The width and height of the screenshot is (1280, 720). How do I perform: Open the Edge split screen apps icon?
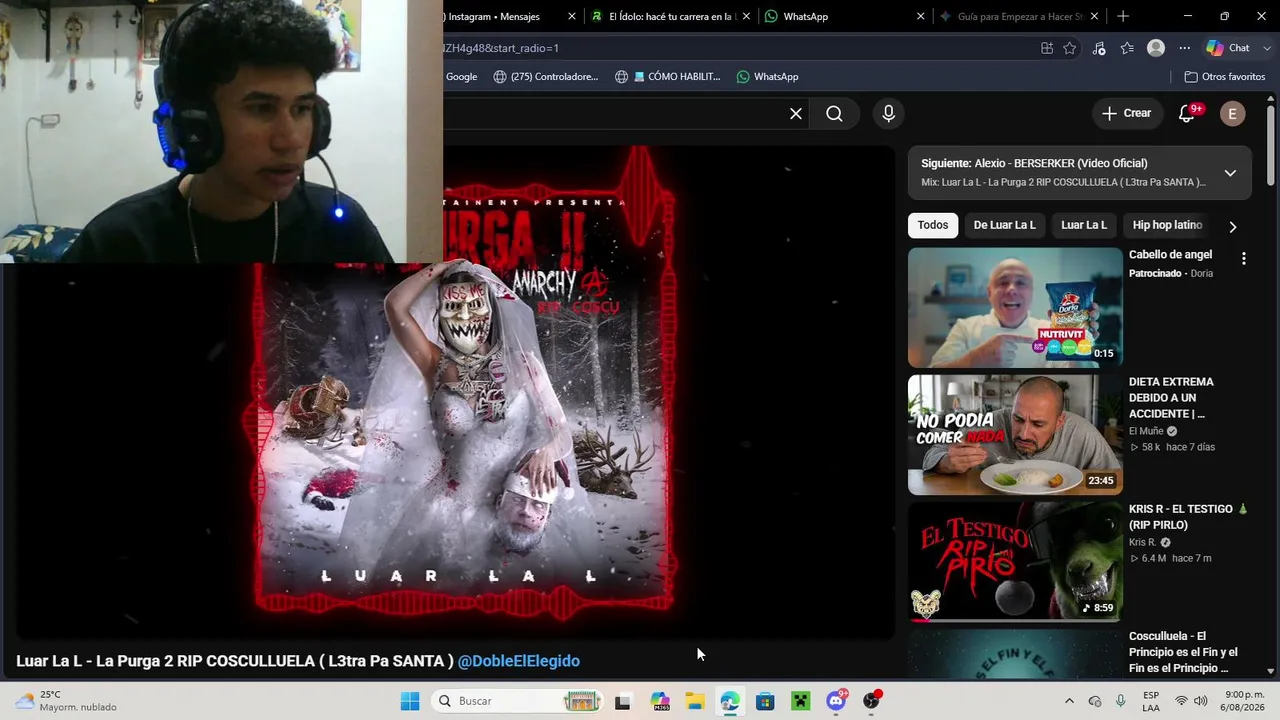(1047, 48)
